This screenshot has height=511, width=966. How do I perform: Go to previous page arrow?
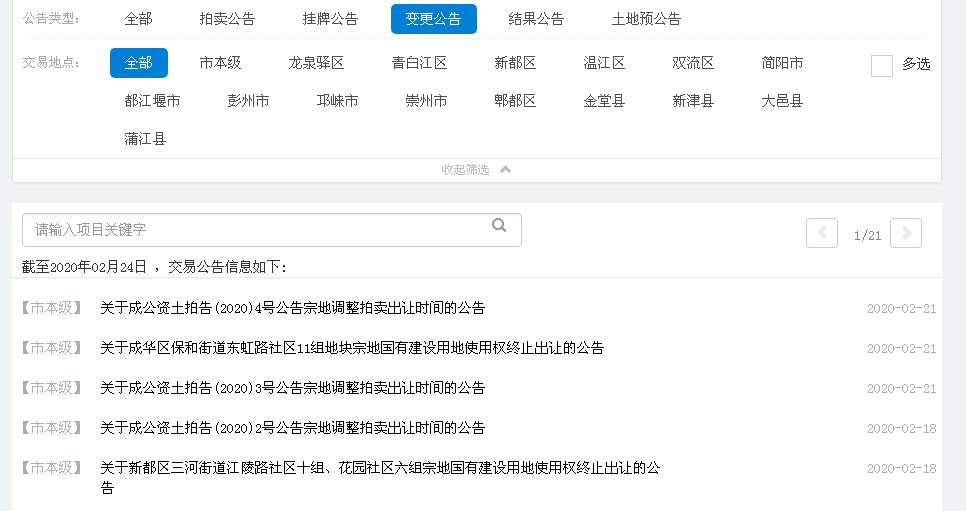click(x=822, y=233)
